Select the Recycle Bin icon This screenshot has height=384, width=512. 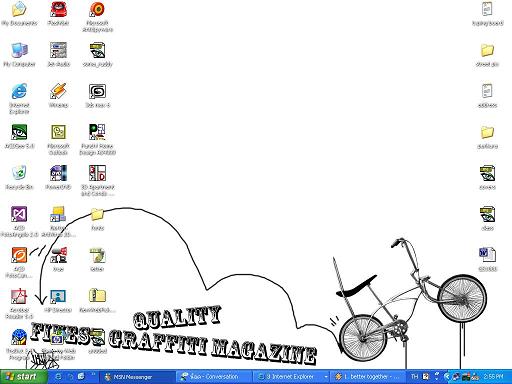(x=19, y=178)
